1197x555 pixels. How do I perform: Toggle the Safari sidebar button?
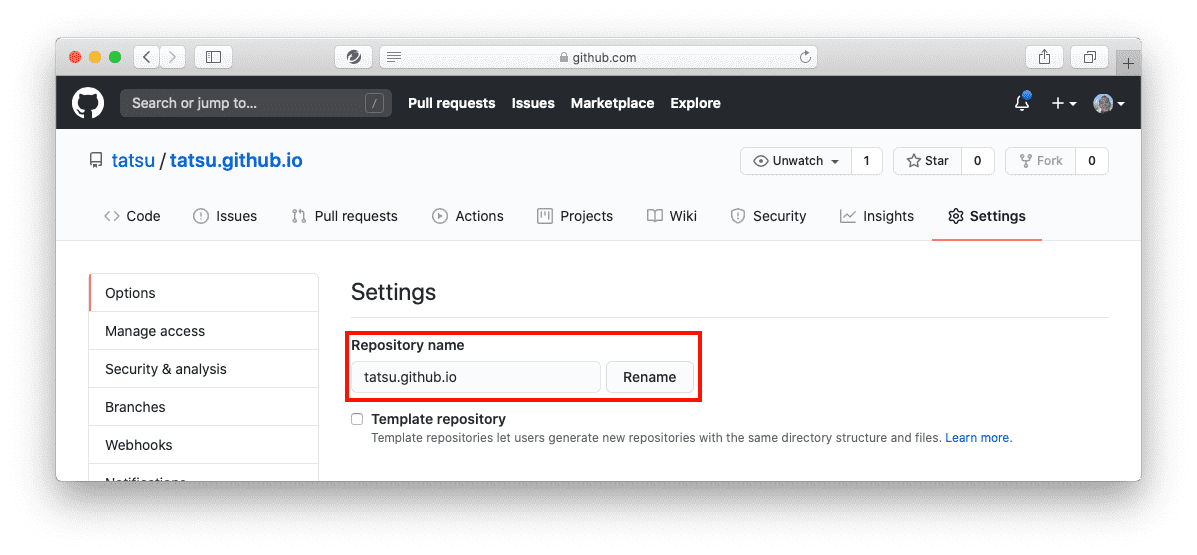click(x=214, y=57)
